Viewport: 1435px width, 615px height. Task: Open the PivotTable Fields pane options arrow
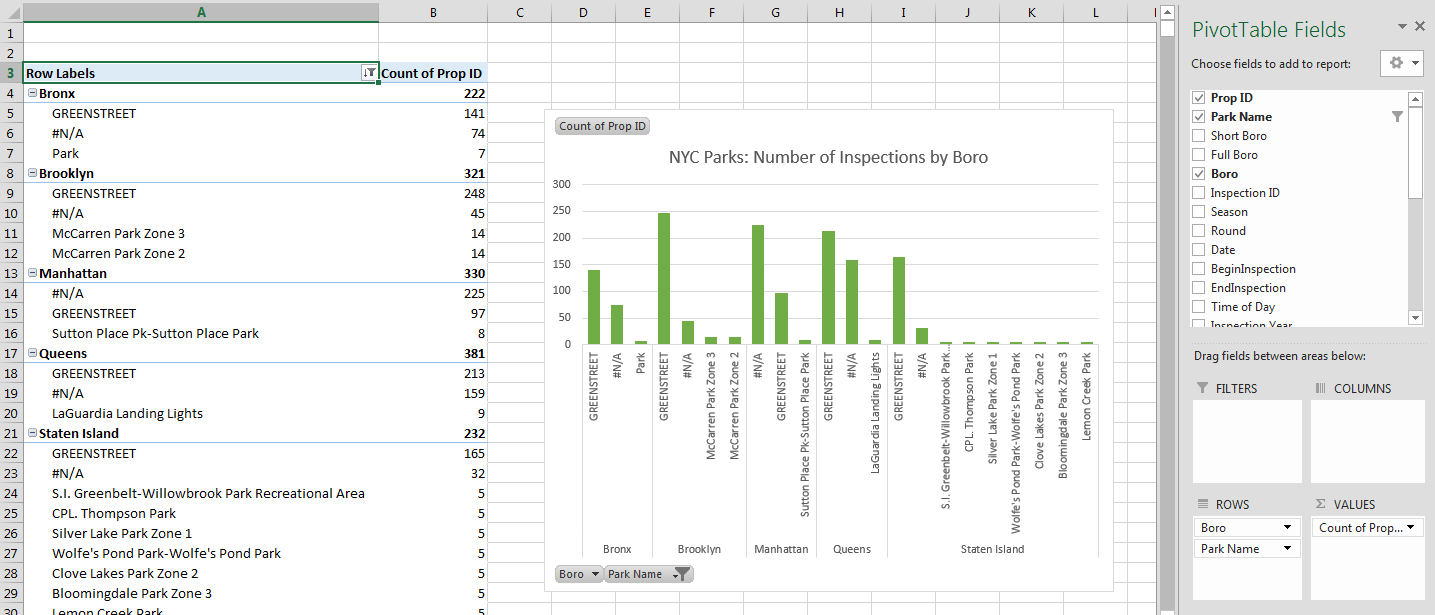pos(1402,27)
